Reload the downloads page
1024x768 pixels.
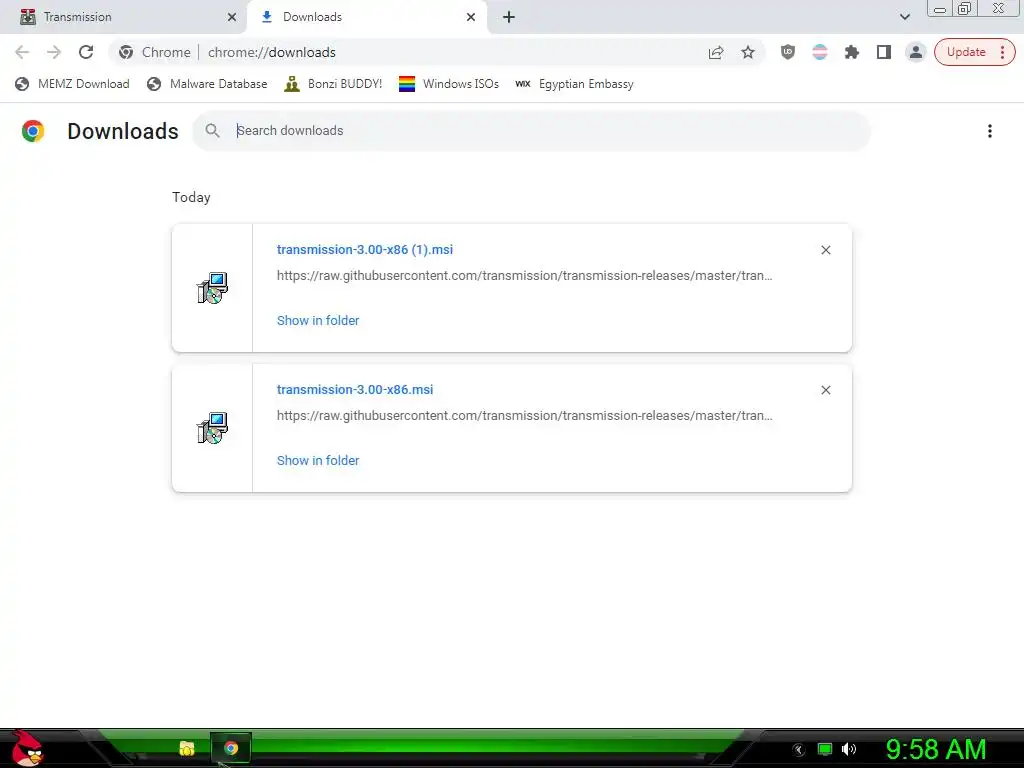86,52
